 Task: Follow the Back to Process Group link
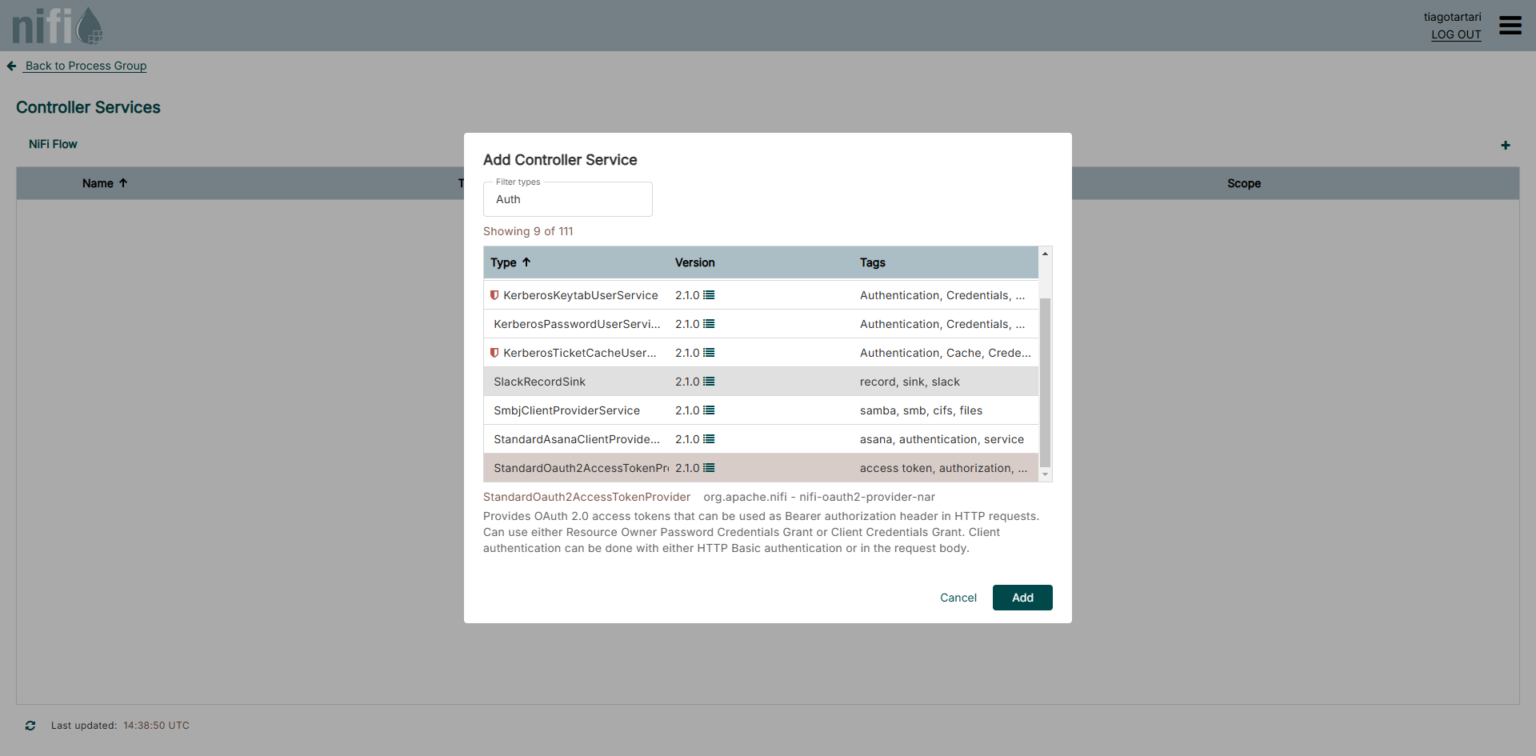(86, 65)
